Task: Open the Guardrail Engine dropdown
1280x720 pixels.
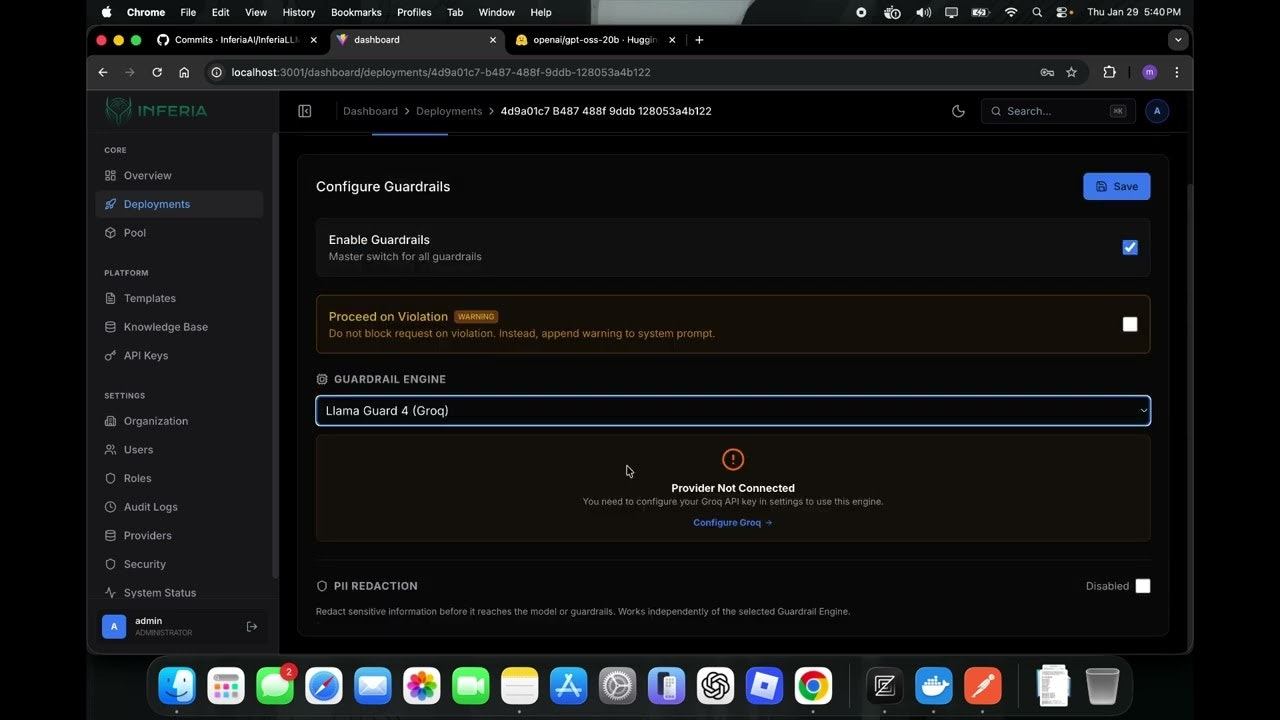Action: (x=733, y=411)
